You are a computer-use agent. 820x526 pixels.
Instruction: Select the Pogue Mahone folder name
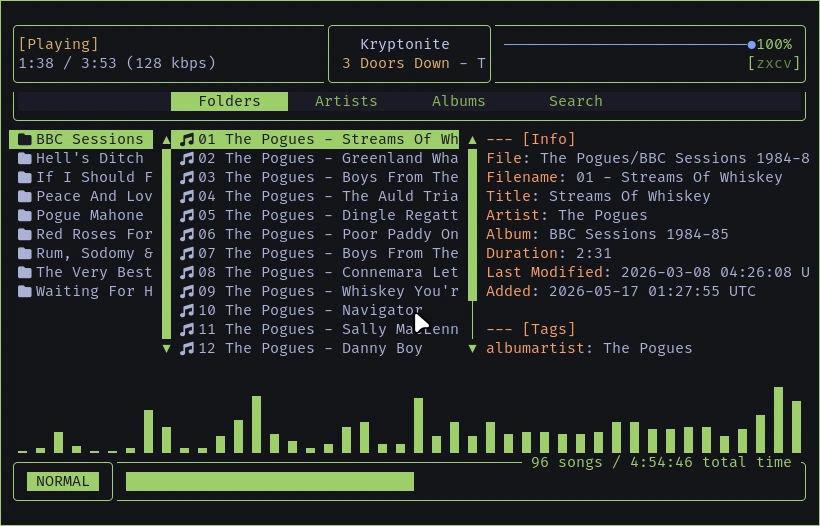(x=89, y=215)
